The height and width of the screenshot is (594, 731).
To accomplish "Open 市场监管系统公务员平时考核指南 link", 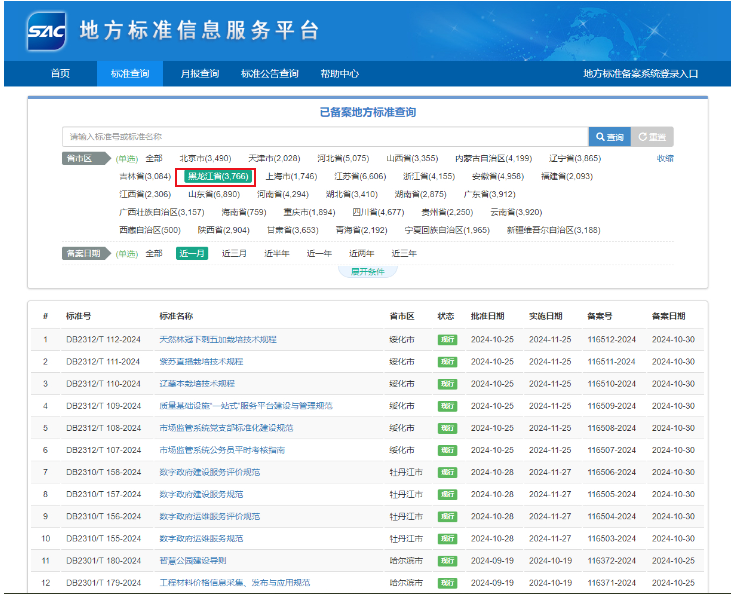I will point(222,450).
